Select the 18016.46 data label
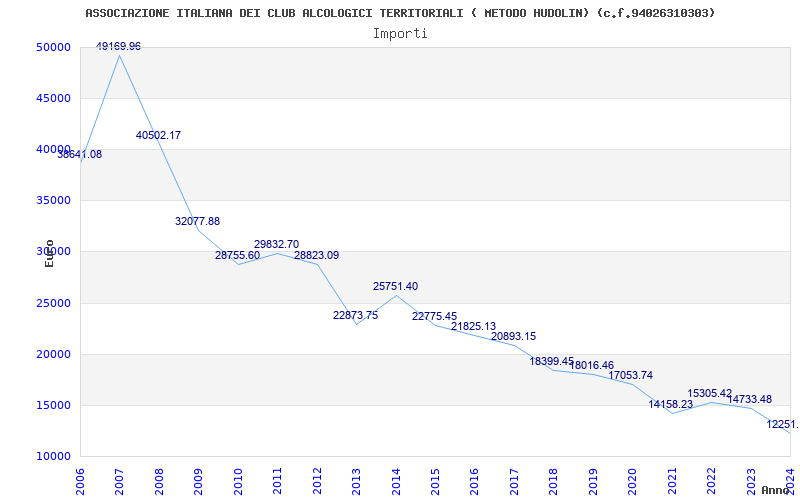 pyautogui.click(x=592, y=366)
